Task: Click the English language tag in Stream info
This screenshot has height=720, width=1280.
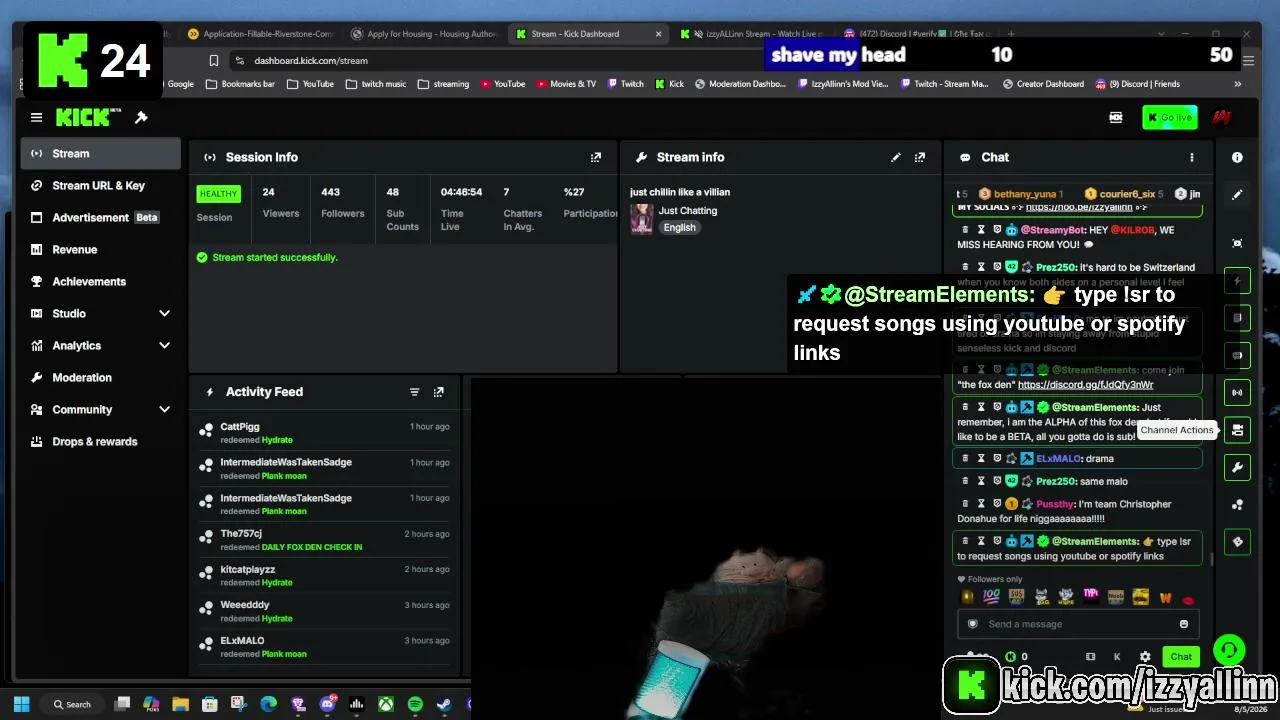Action: point(679,227)
